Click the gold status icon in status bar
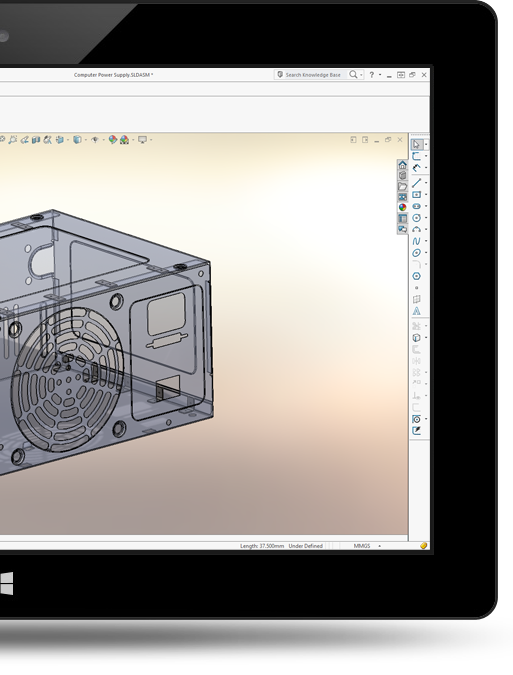The image size is (513, 675). pos(423,545)
